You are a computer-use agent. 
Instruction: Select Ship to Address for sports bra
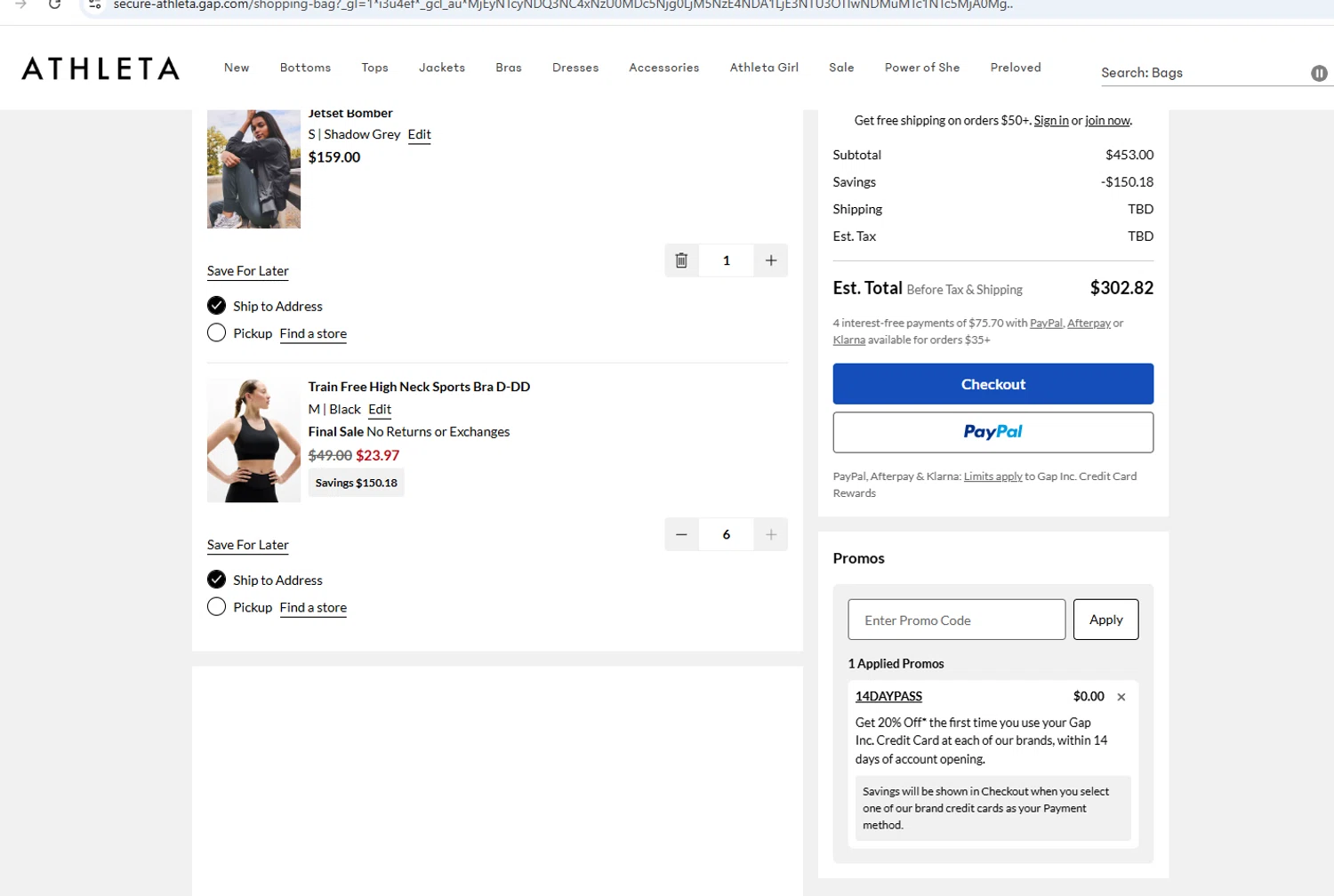(x=216, y=580)
